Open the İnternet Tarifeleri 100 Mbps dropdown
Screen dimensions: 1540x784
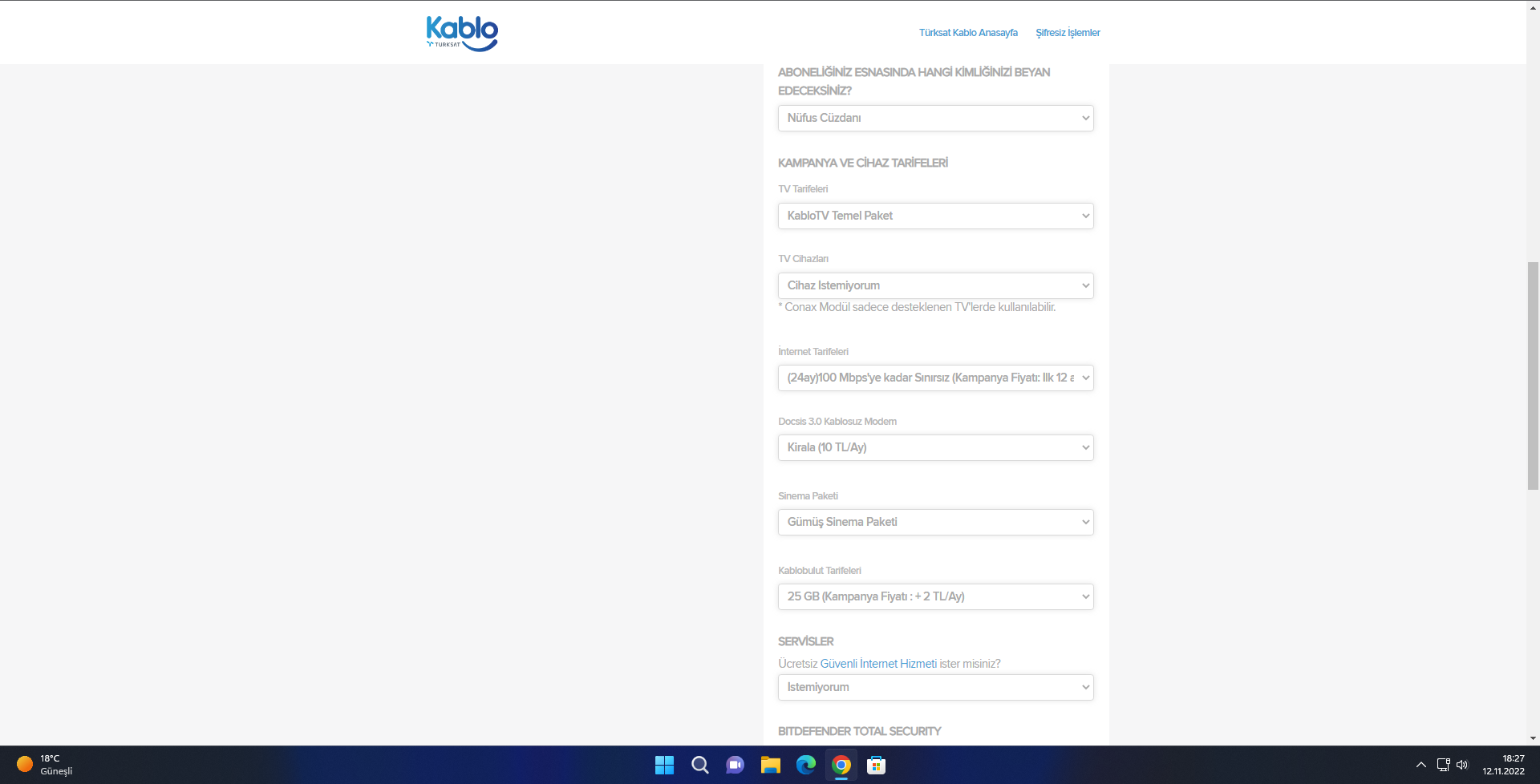tap(934, 378)
